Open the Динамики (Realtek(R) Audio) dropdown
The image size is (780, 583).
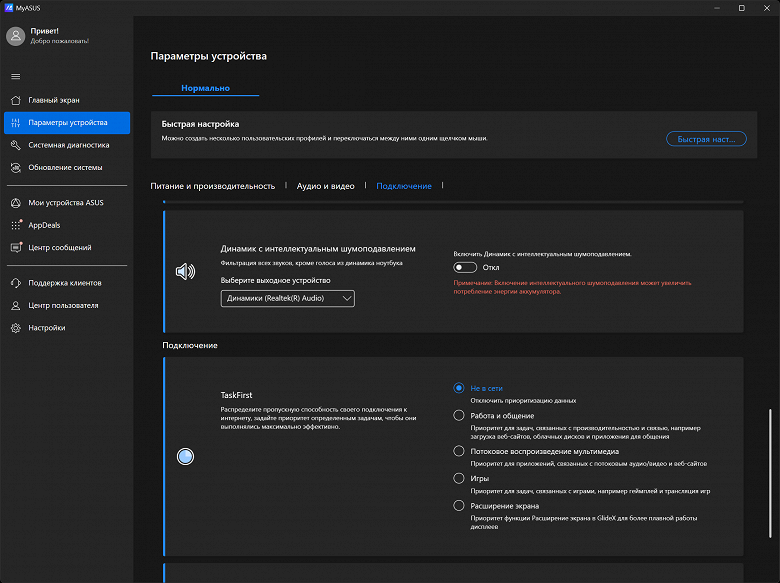coord(288,298)
